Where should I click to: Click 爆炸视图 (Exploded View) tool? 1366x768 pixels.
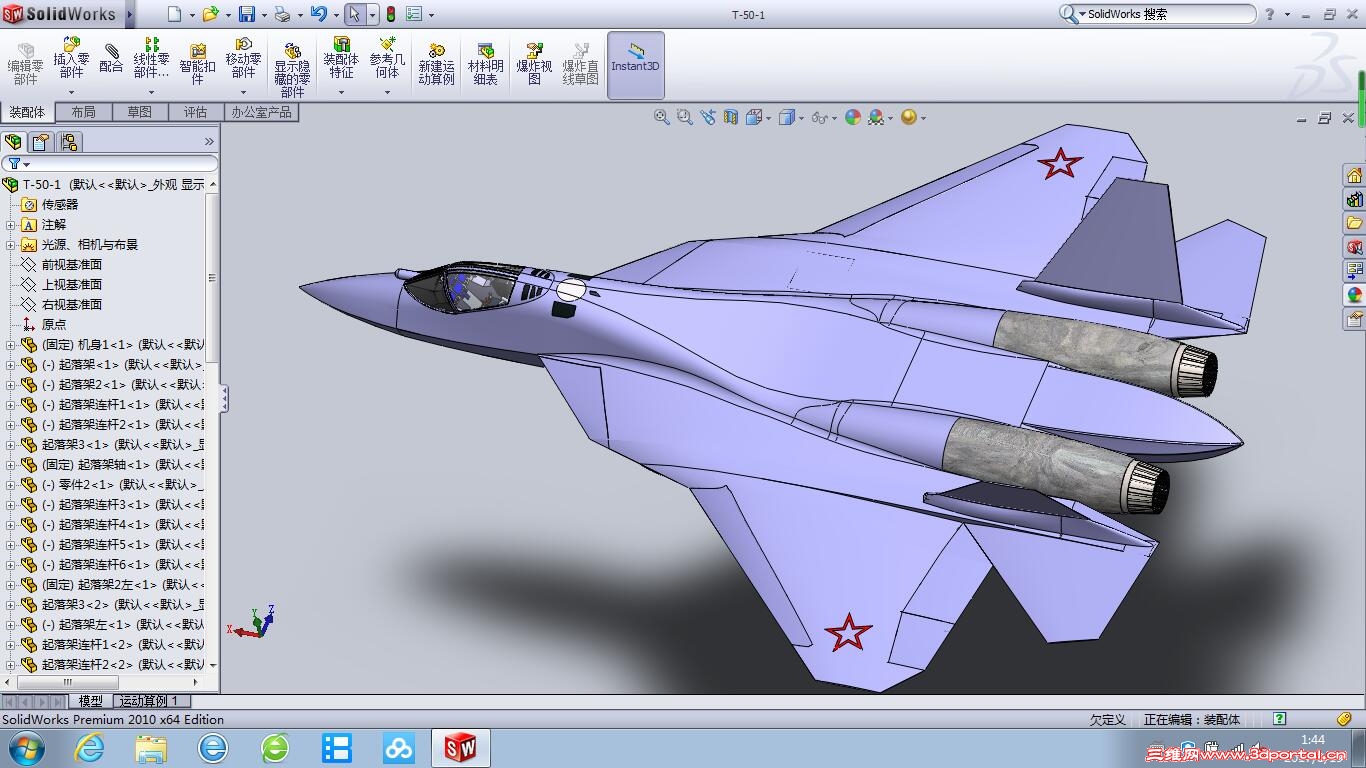click(x=534, y=64)
